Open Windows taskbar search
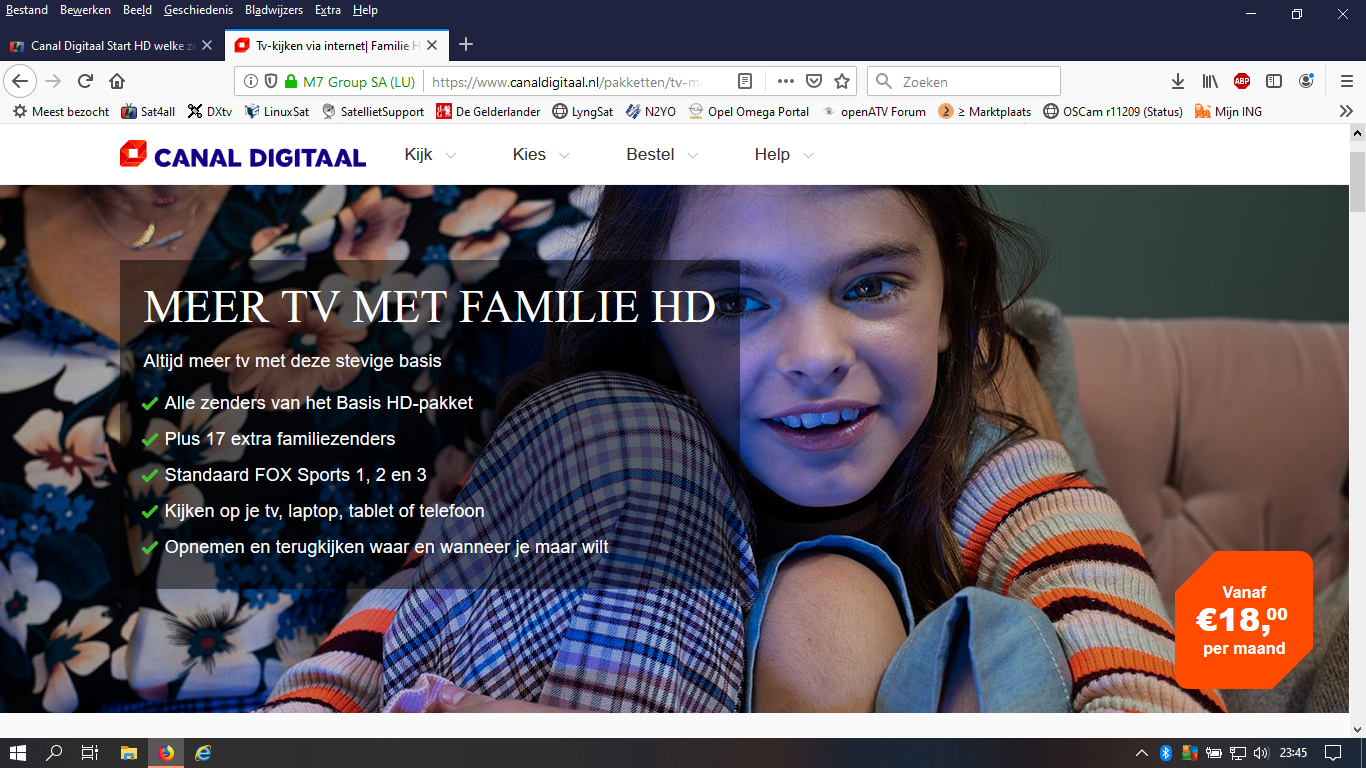This screenshot has width=1366, height=768. point(54,752)
